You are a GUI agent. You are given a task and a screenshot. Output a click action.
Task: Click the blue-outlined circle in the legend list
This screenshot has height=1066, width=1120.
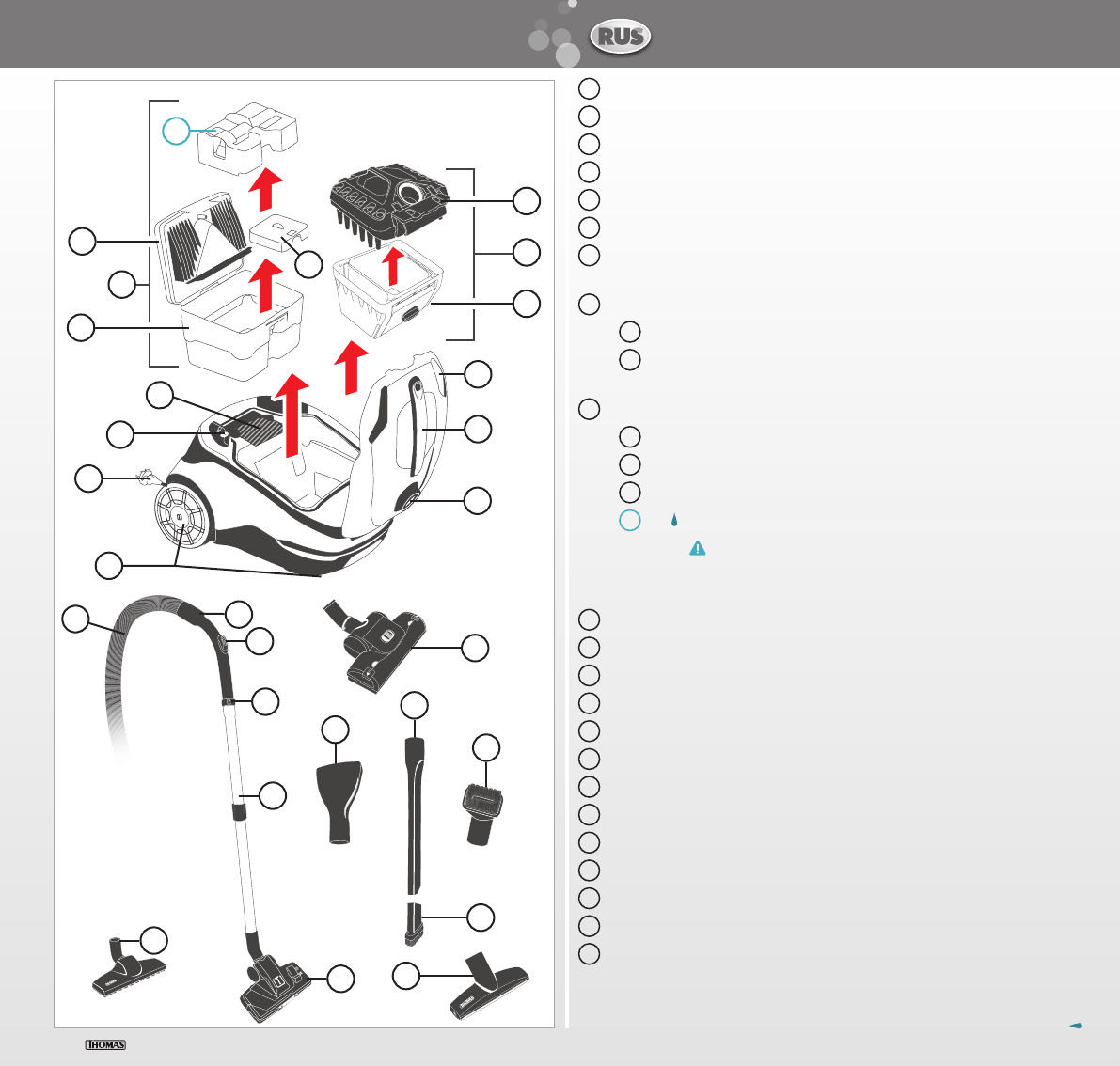(630, 520)
